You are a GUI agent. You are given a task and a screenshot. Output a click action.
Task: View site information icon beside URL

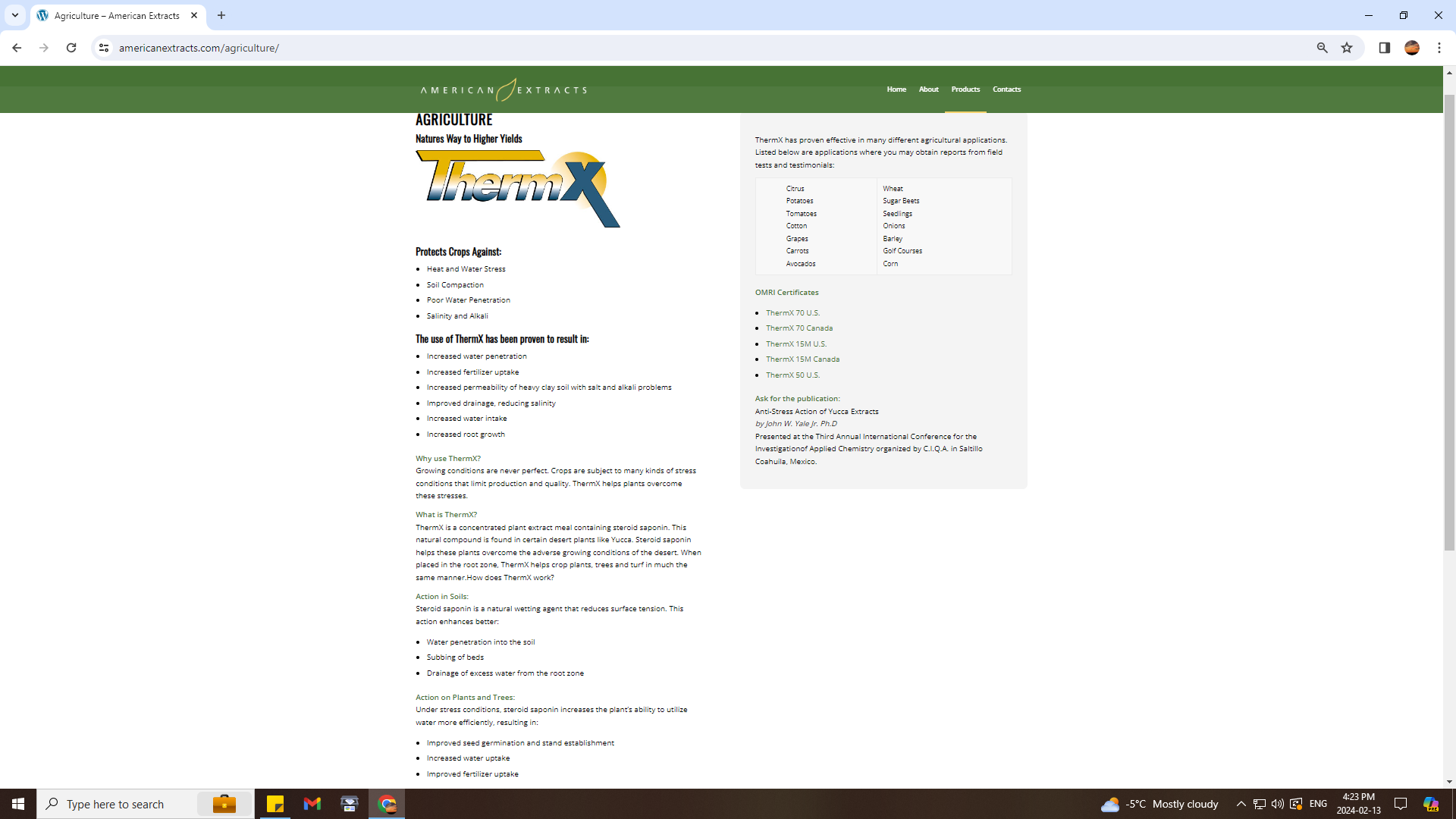click(104, 48)
